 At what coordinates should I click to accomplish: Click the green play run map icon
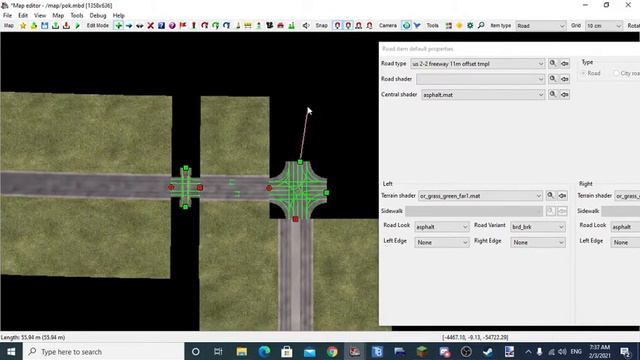77,26
